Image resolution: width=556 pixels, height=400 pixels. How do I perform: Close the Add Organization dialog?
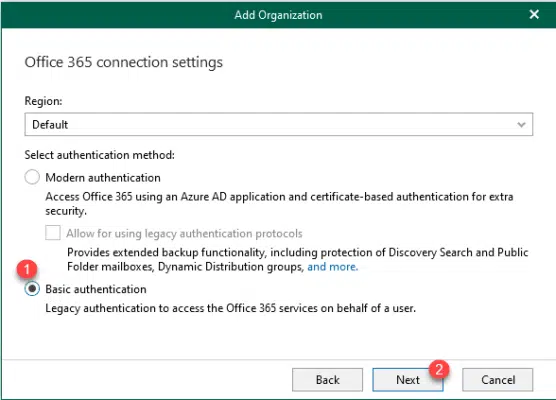[x=534, y=14]
